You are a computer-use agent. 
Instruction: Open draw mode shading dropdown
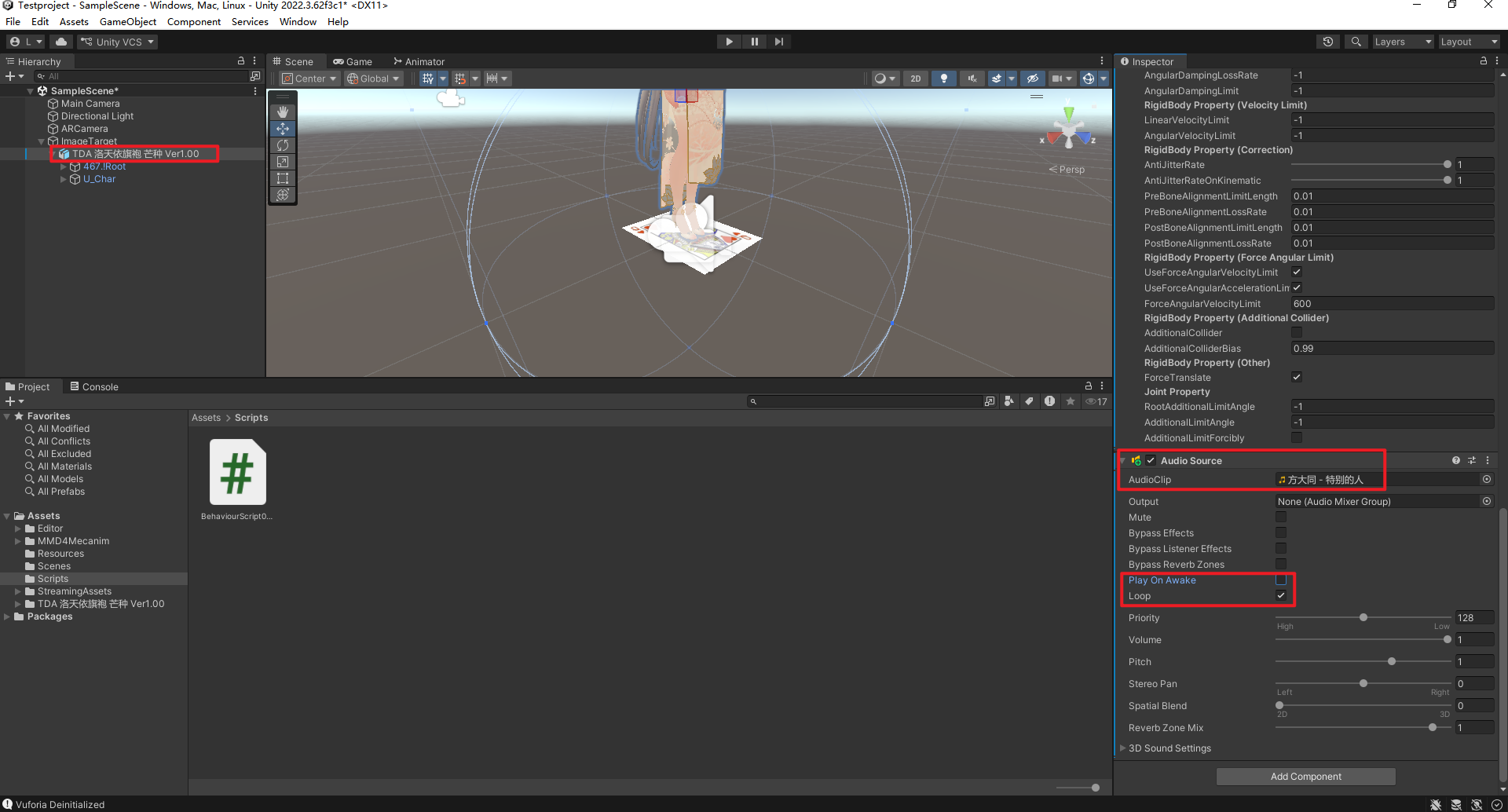point(885,79)
